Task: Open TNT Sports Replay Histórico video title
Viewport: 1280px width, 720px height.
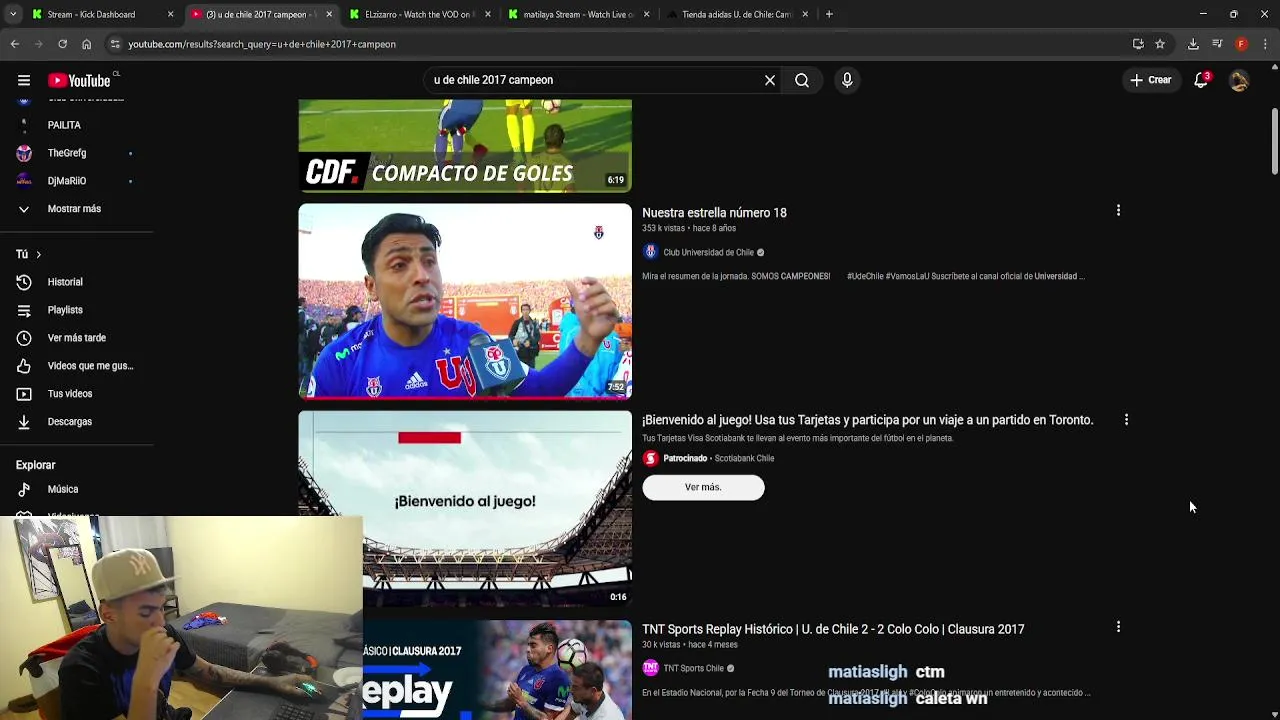Action: [833, 629]
